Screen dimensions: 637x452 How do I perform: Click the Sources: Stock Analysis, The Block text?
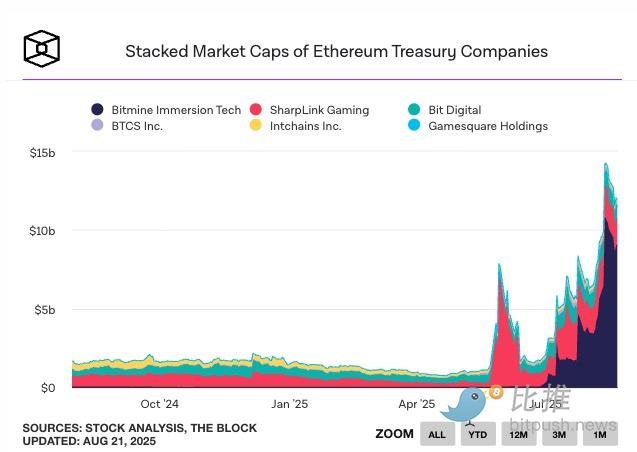click(139, 427)
